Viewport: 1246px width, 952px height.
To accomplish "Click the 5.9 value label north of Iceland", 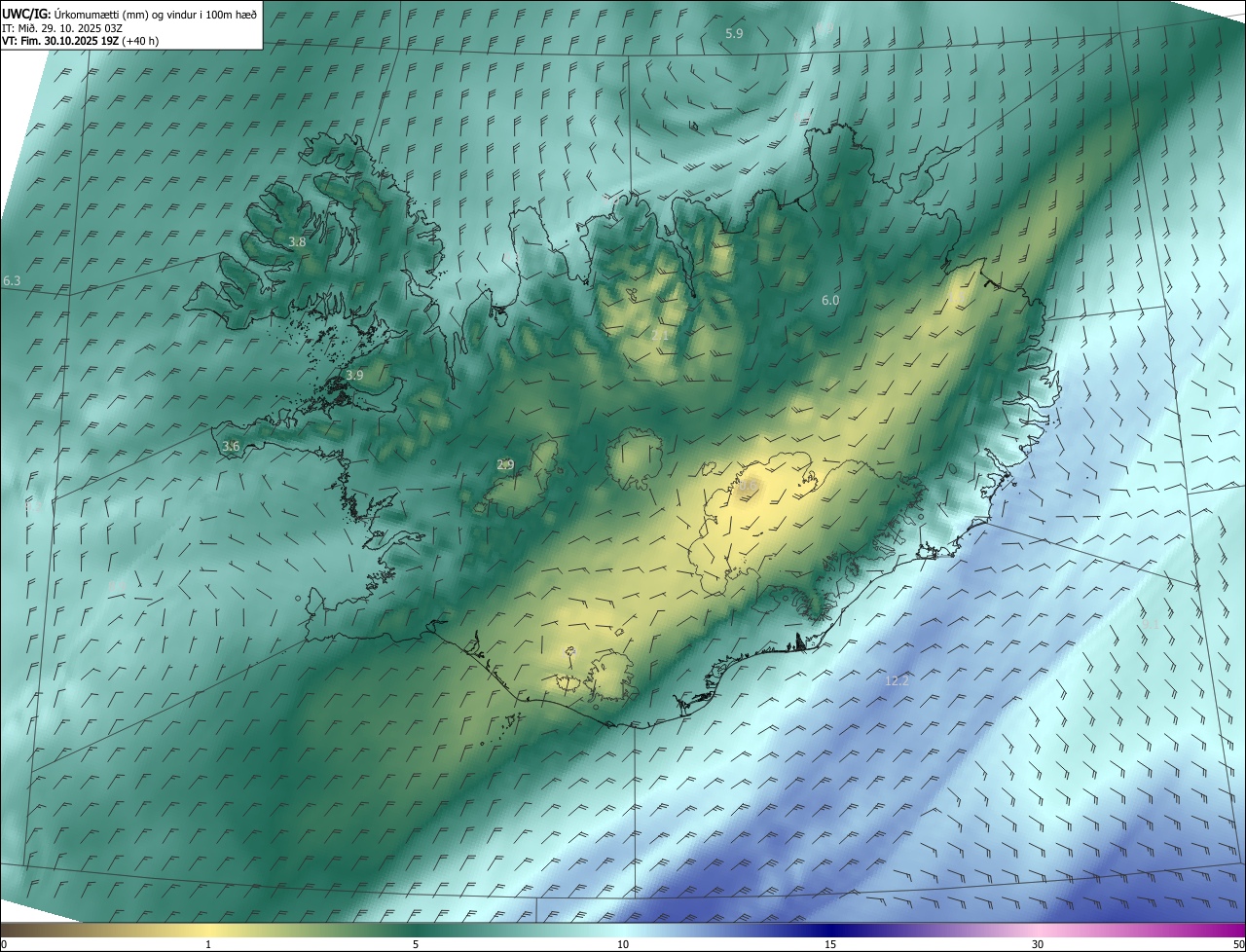I will pyautogui.click(x=734, y=34).
